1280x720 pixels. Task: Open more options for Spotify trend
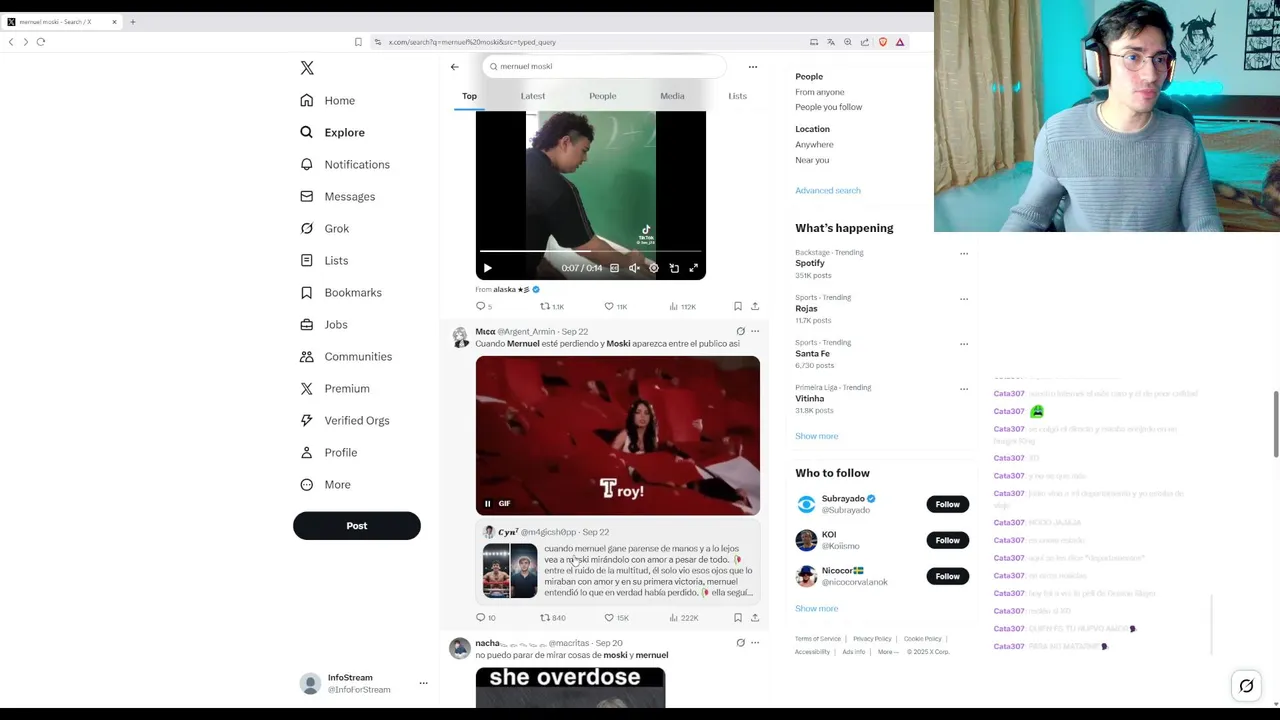[x=964, y=253]
